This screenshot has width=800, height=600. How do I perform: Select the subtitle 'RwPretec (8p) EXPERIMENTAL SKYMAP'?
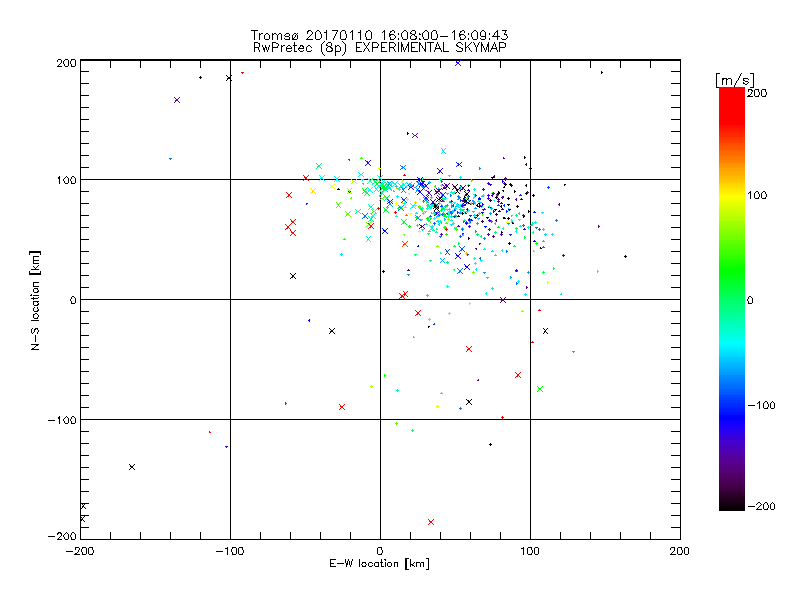[x=379, y=48]
